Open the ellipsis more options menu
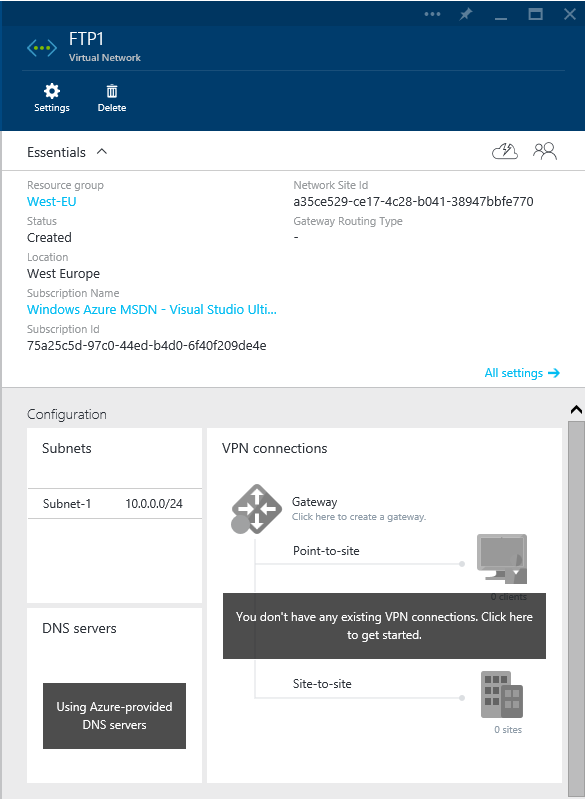This screenshot has width=585, height=799. [432, 14]
